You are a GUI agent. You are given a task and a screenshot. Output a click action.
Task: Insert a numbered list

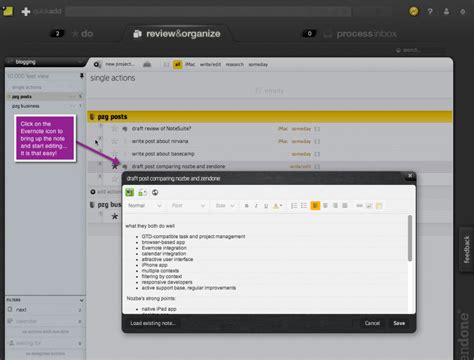[294, 206]
